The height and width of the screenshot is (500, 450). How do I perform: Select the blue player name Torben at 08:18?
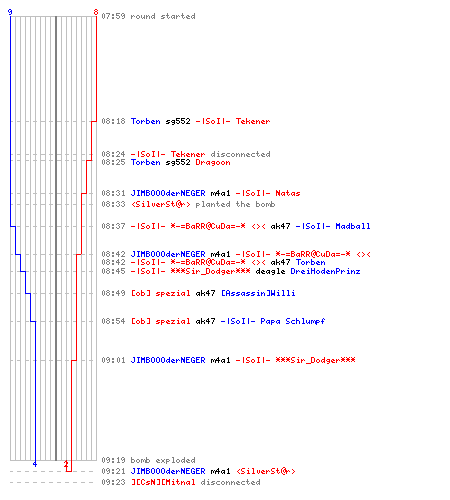click(146, 121)
